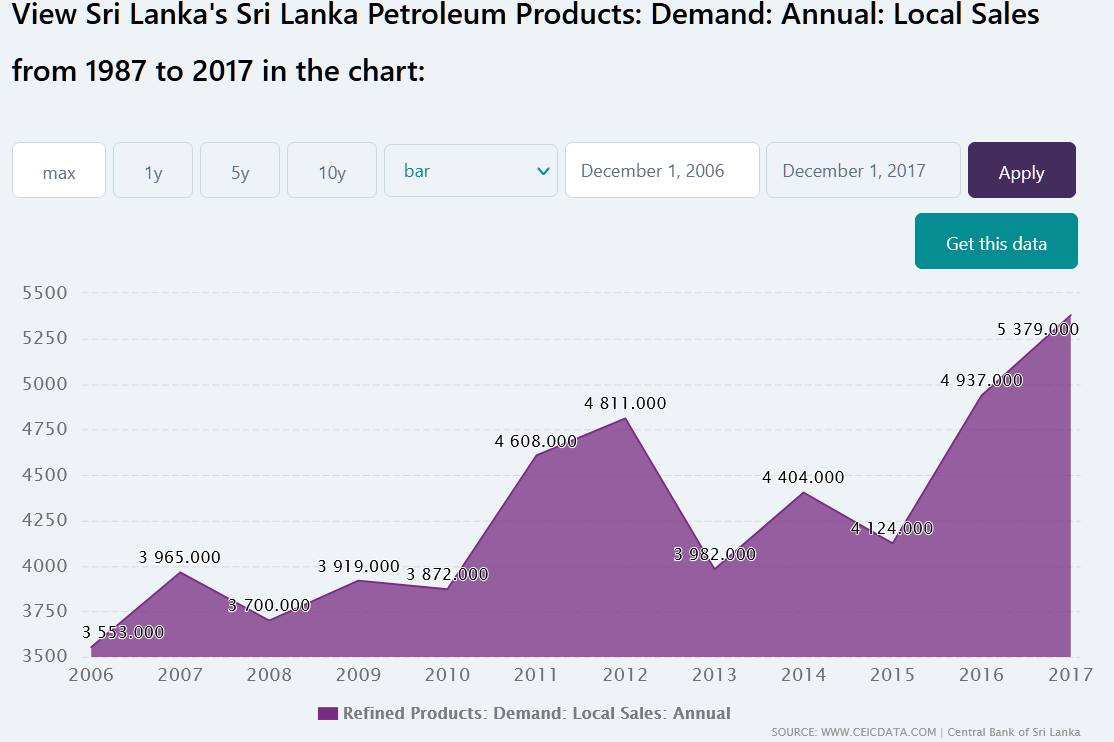Click the 4500 y-axis label
This screenshot has width=1114, height=742.
tap(45, 475)
